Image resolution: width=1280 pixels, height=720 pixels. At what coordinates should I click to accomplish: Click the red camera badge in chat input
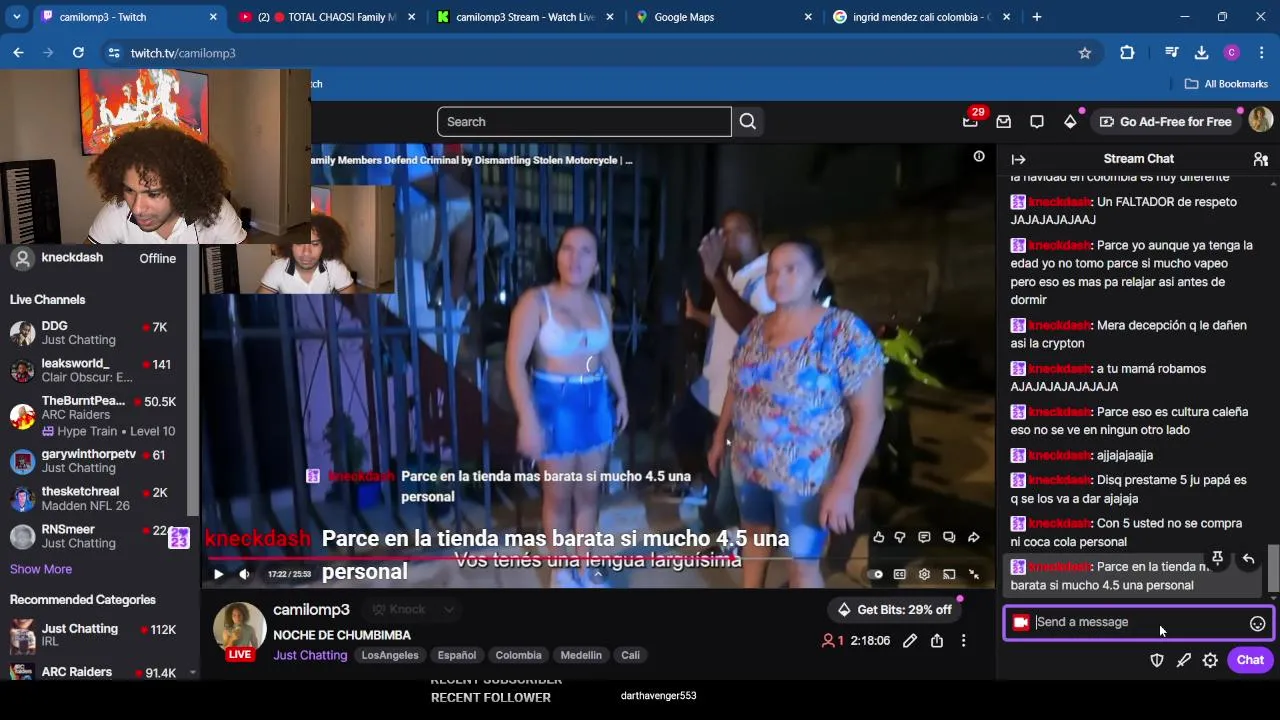[1020, 622]
